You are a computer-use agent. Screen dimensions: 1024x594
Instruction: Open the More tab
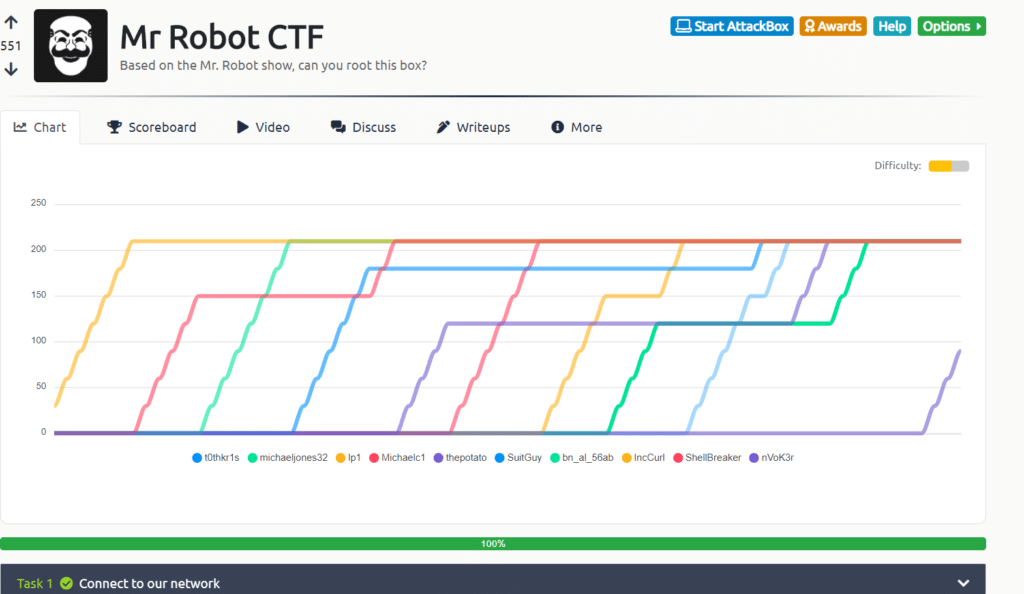click(577, 127)
